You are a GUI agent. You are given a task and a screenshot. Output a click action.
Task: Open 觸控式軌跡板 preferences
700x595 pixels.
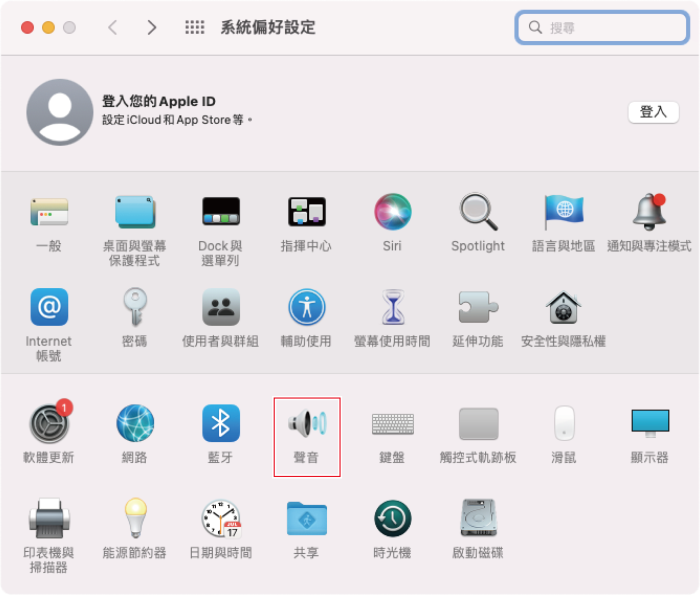[x=478, y=424]
